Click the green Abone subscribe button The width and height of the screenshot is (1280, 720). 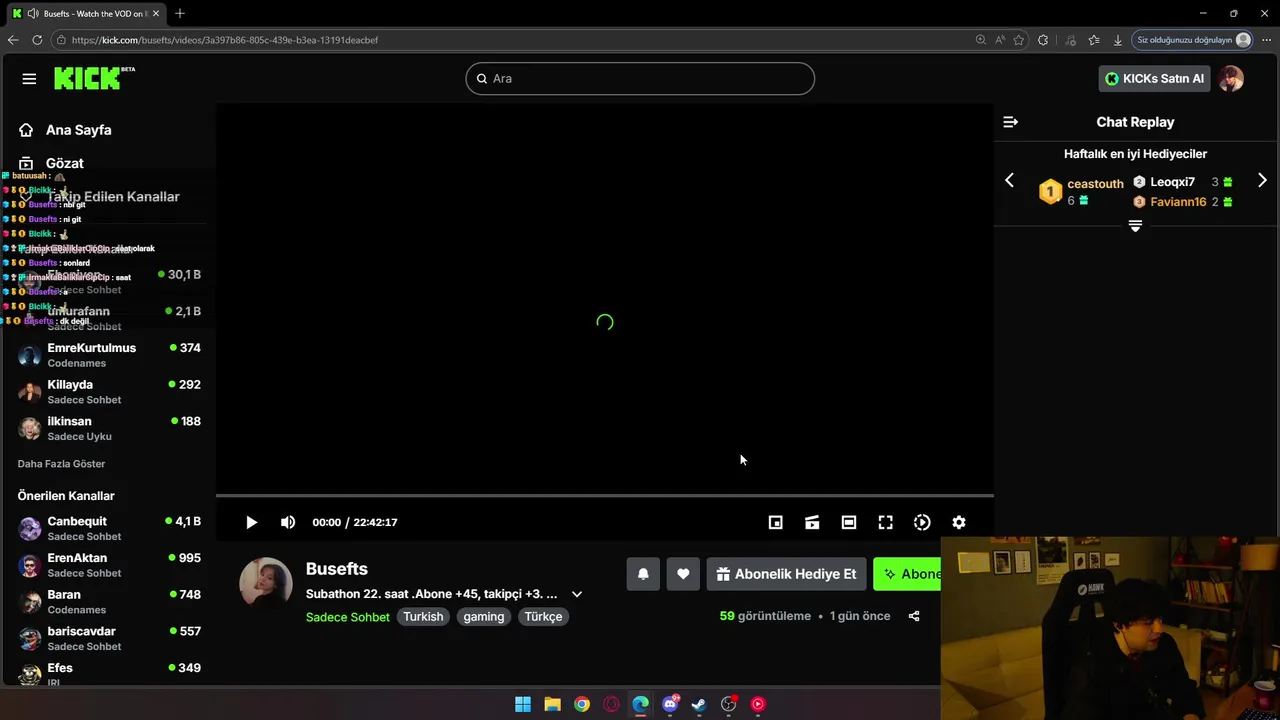click(x=907, y=574)
